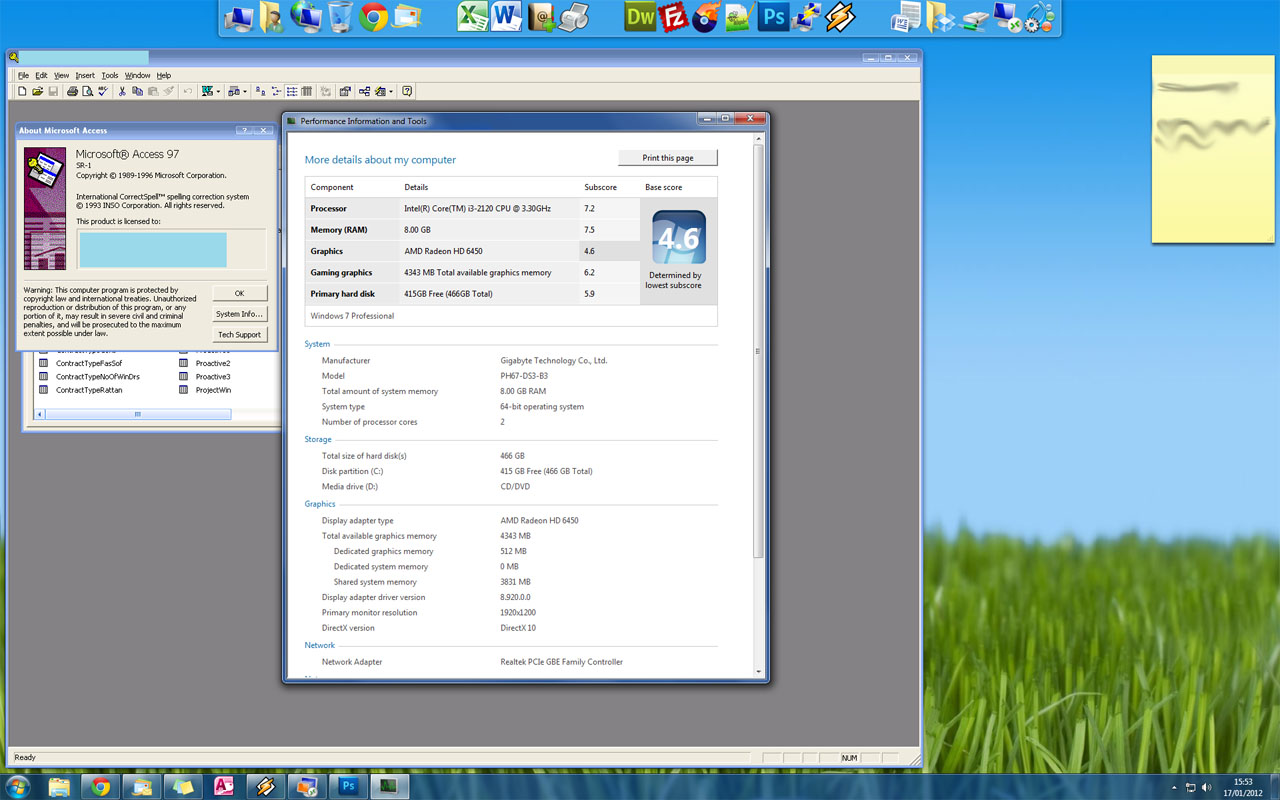Click the 4.6 base score badge
Screen dimensions: 1280x800
pyautogui.click(x=679, y=237)
